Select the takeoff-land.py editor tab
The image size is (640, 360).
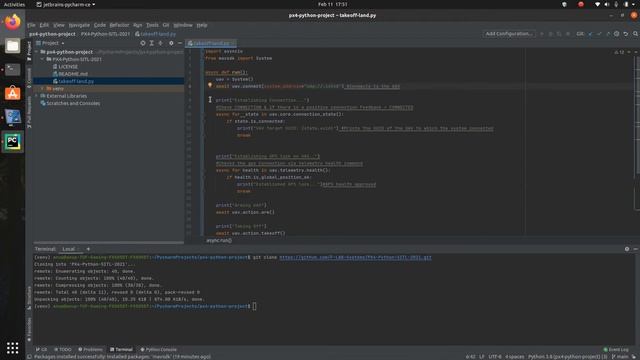211,43
